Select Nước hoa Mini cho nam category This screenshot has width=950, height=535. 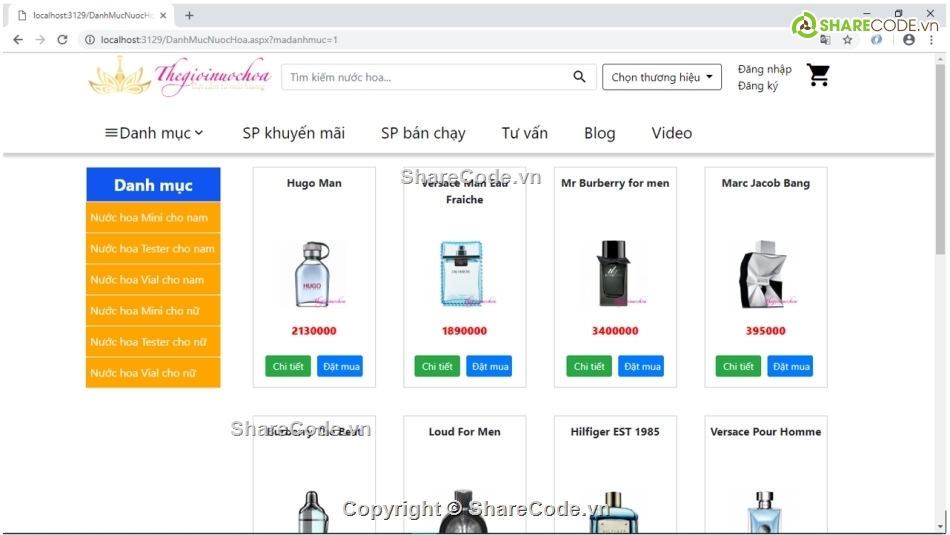coord(153,218)
